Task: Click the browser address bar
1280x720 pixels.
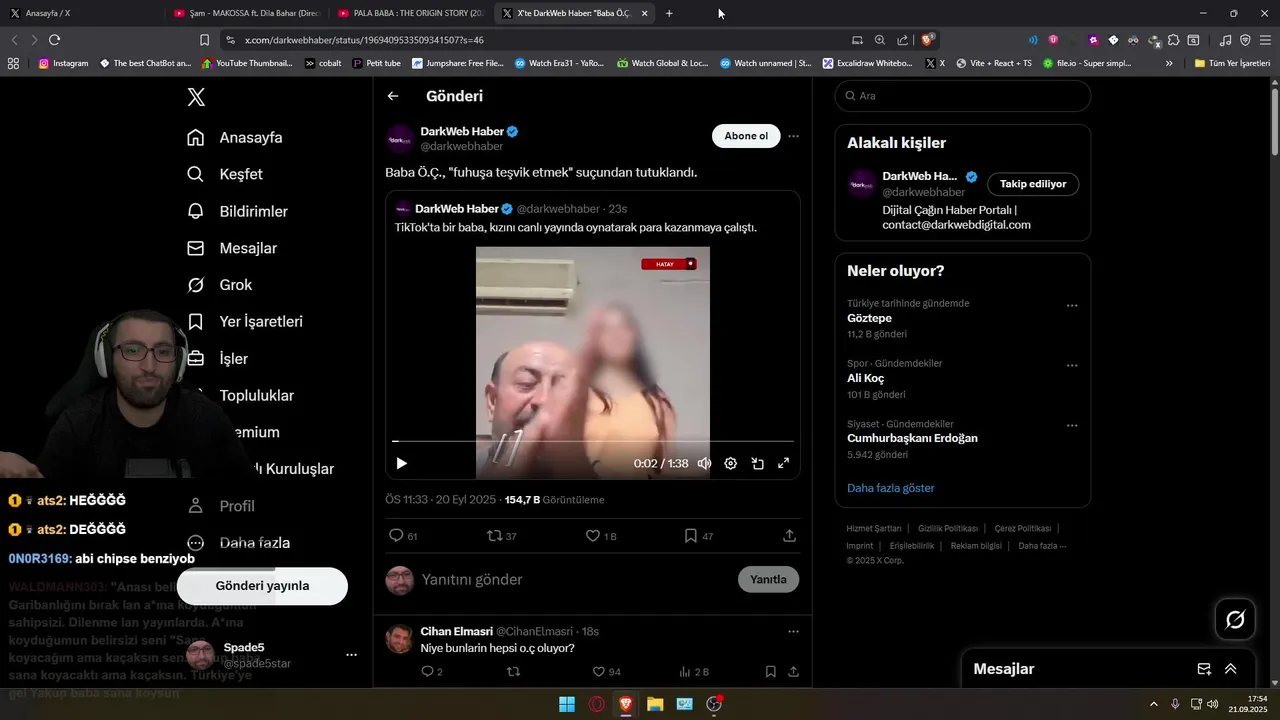Action: click(x=540, y=40)
